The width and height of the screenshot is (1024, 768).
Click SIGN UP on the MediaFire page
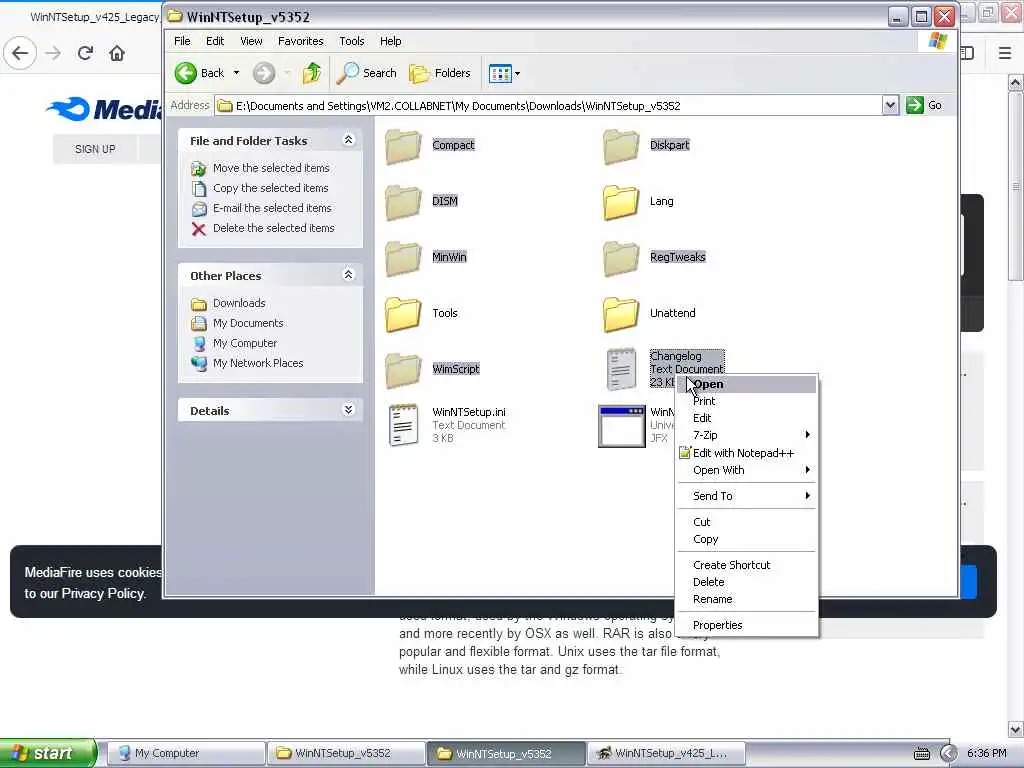click(95, 150)
